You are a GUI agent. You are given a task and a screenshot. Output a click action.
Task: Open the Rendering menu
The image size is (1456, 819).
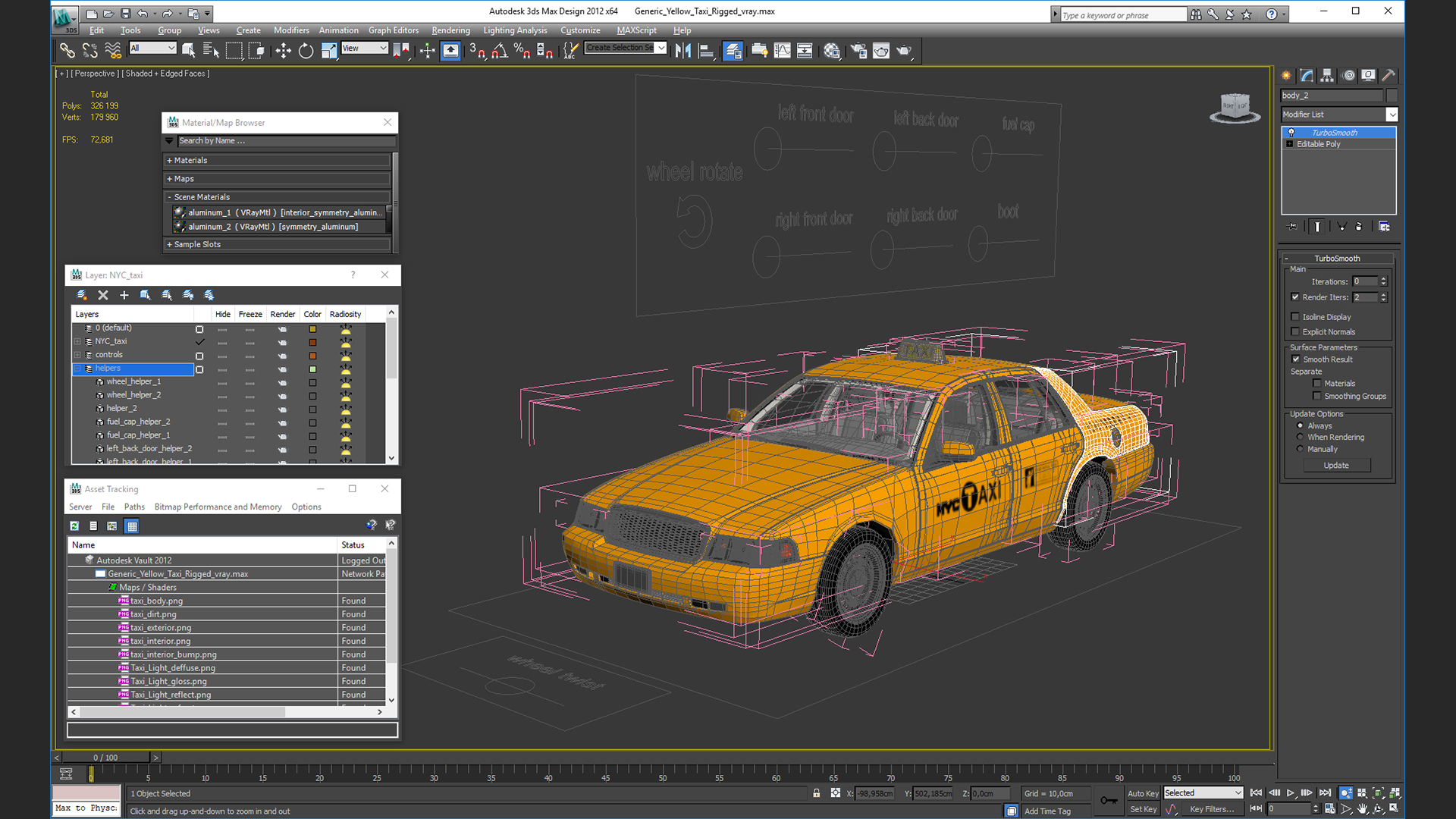pyautogui.click(x=451, y=30)
